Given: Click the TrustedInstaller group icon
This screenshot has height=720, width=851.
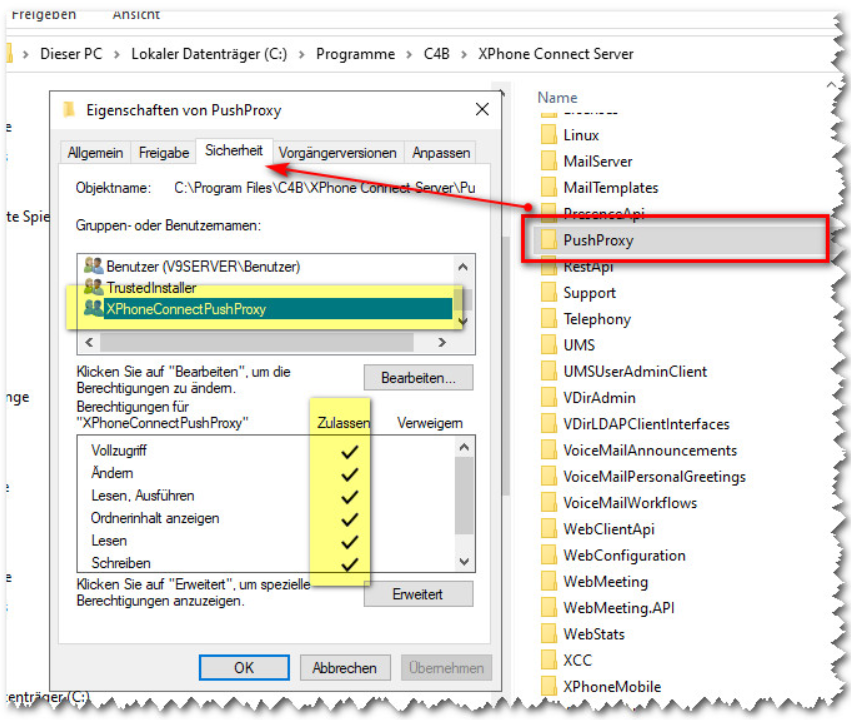Looking at the screenshot, I should tap(93, 286).
